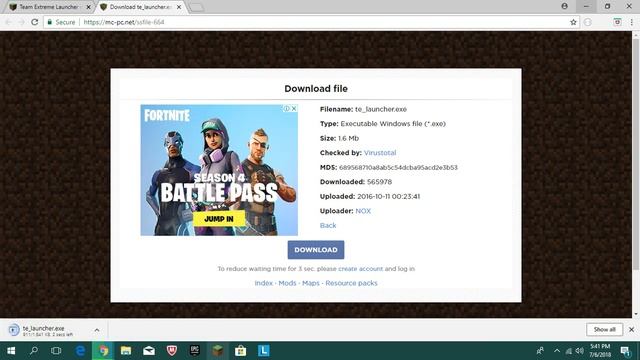Open the Windows Start menu

point(11,351)
